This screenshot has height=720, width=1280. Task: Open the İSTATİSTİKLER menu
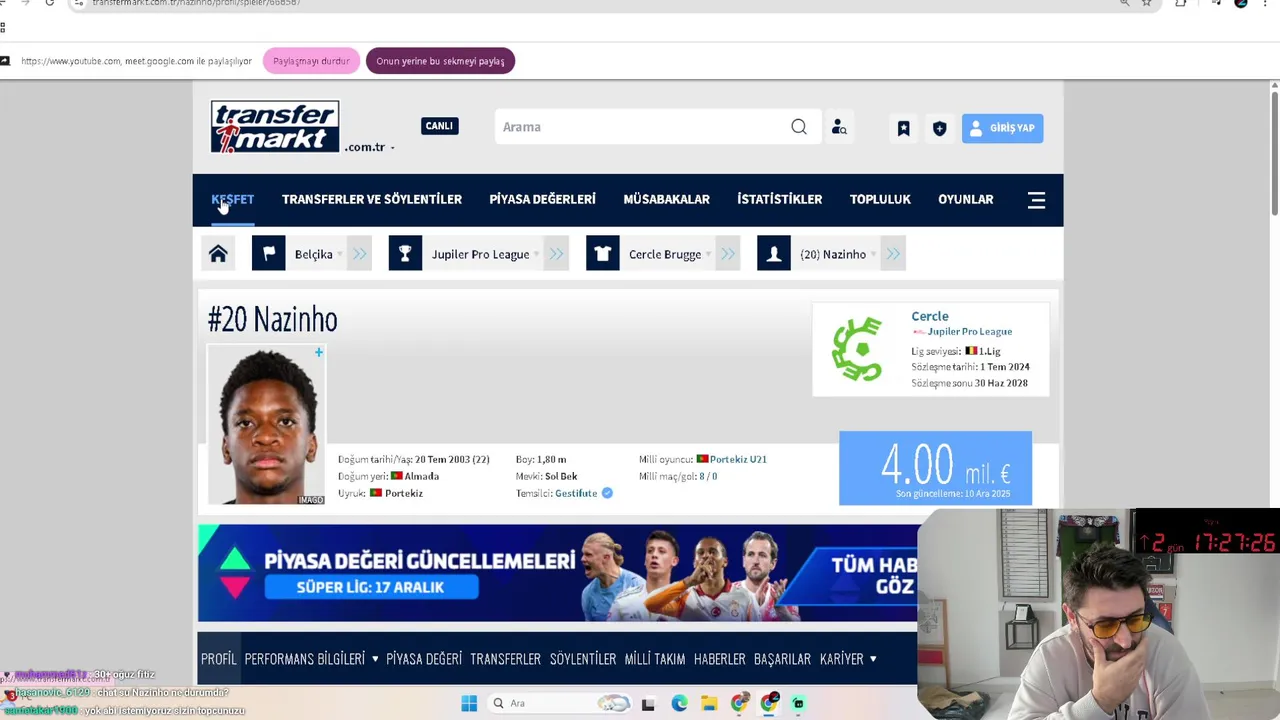[x=779, y=199]
